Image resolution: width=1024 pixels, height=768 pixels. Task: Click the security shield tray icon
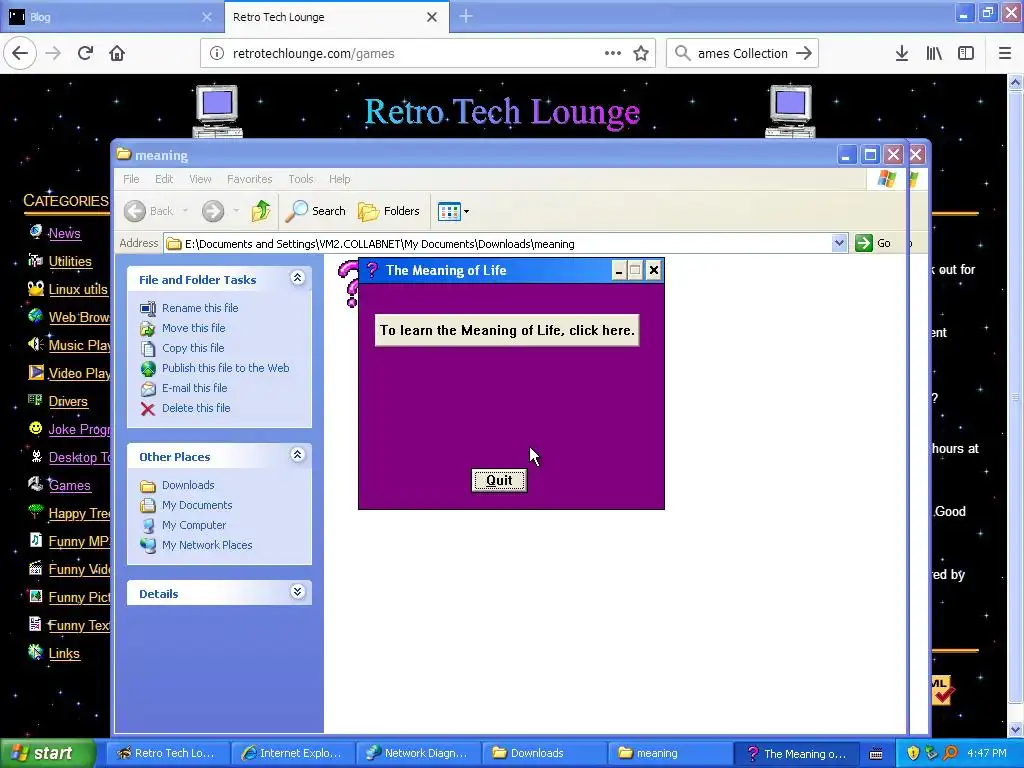(913, 753)
